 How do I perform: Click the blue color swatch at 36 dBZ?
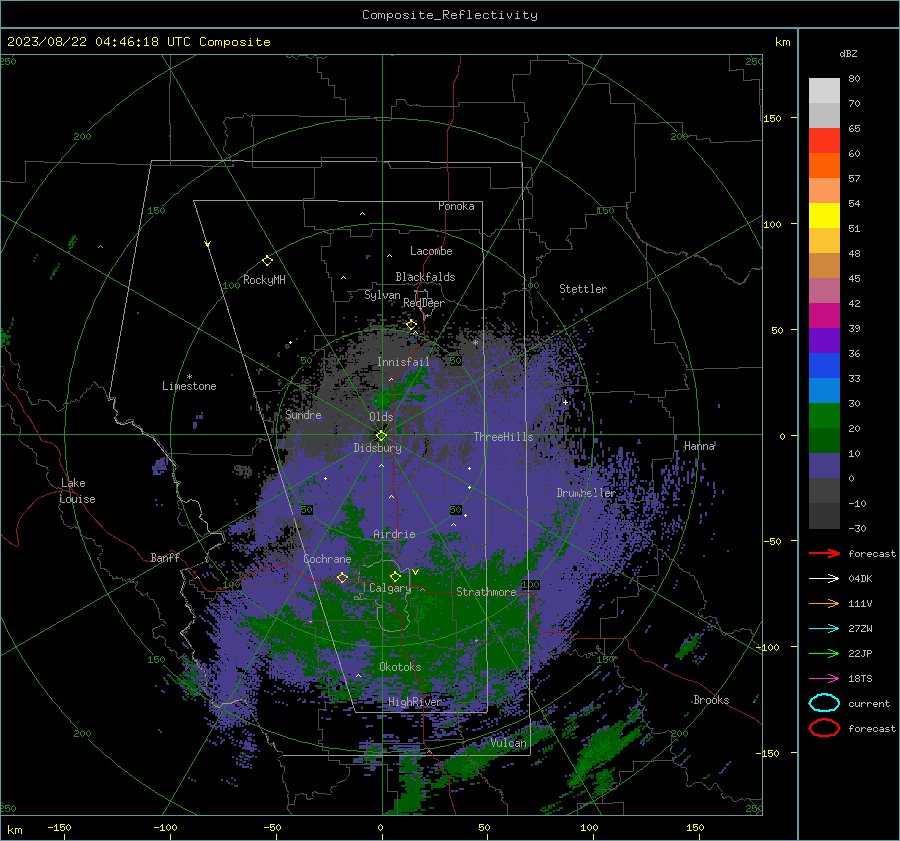pos(824,365)
